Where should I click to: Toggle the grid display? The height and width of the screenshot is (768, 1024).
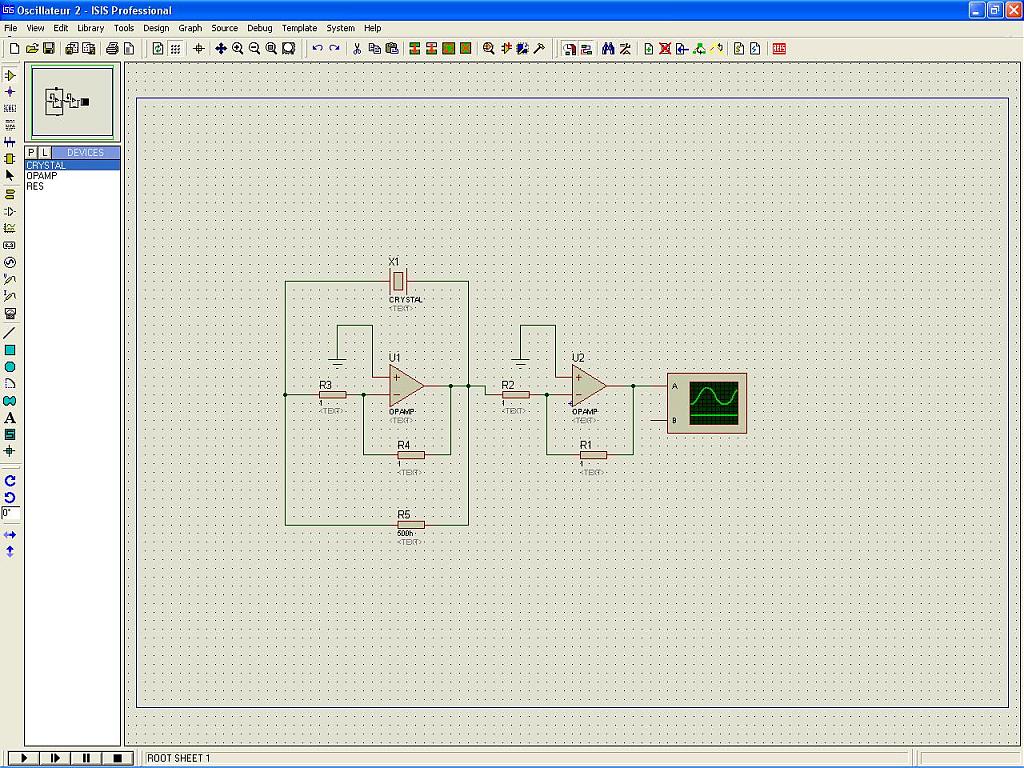pos(175,48)
